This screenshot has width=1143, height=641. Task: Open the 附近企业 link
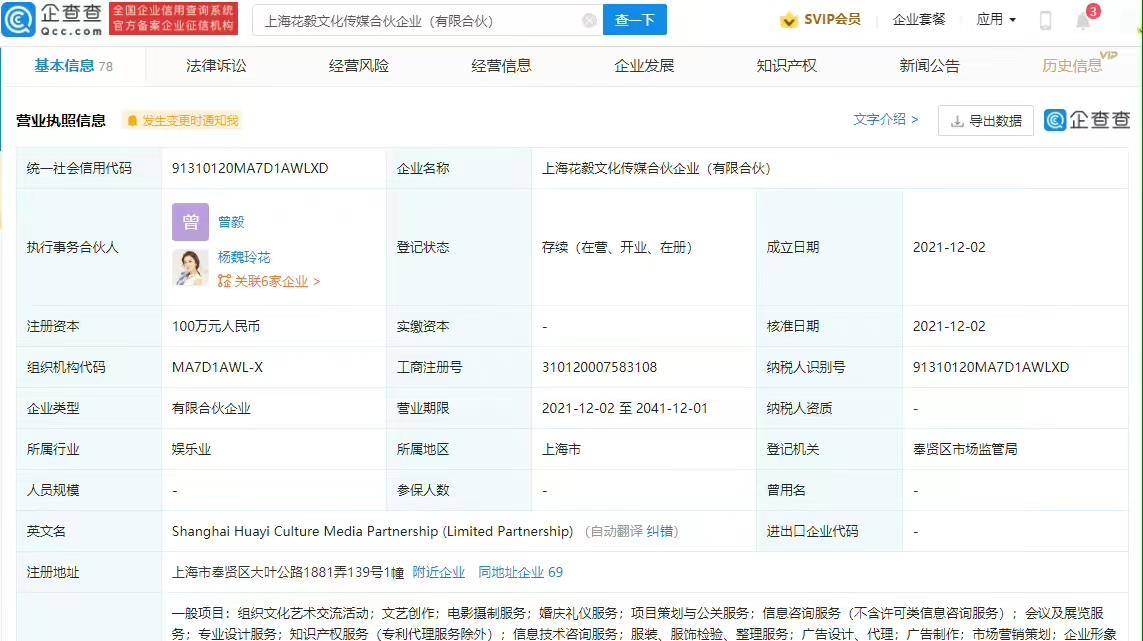tap(439, 572)
